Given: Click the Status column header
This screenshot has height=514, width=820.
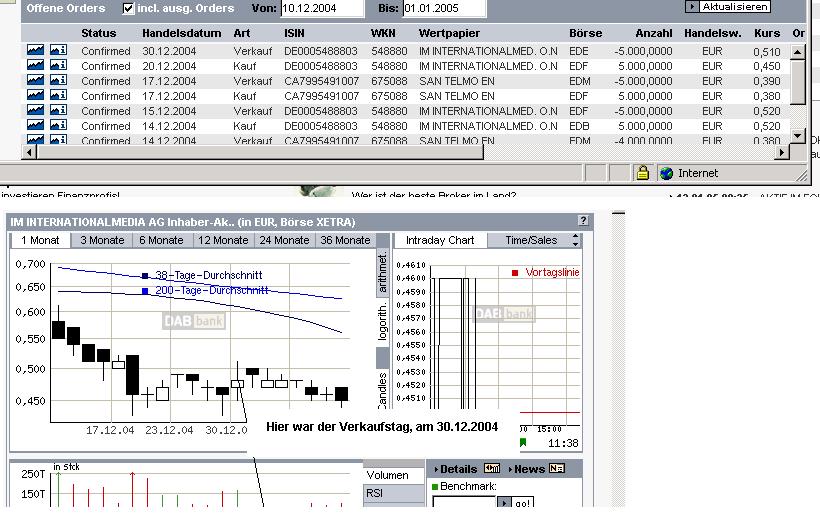Looking at the screenshot, I should point(98,33).
